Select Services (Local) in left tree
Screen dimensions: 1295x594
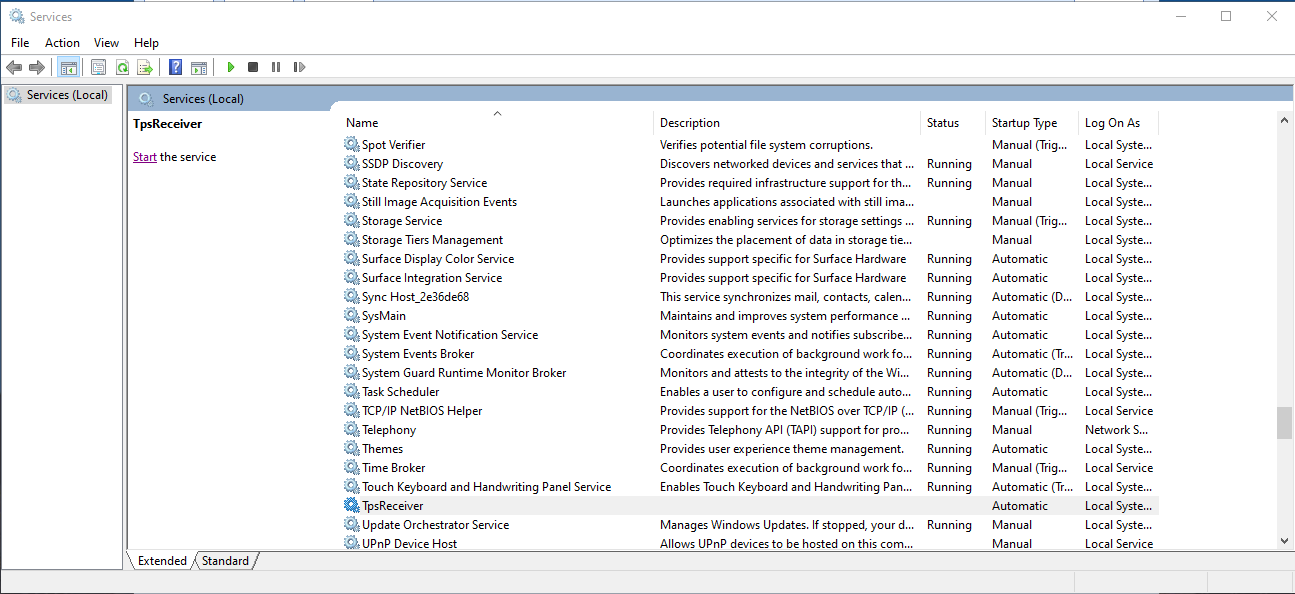click(x=58, y=95)
